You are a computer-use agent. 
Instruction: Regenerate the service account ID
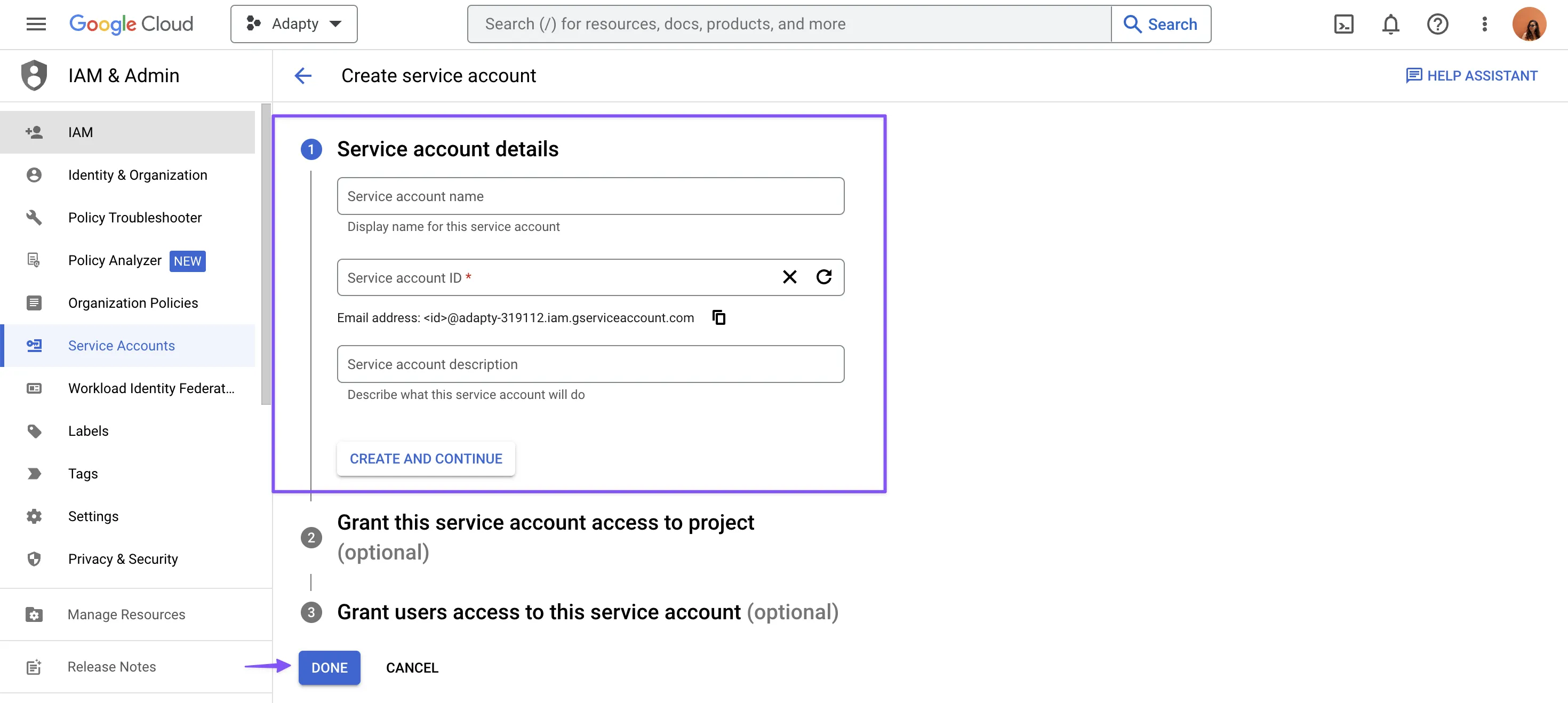click(x=823, y=277)
